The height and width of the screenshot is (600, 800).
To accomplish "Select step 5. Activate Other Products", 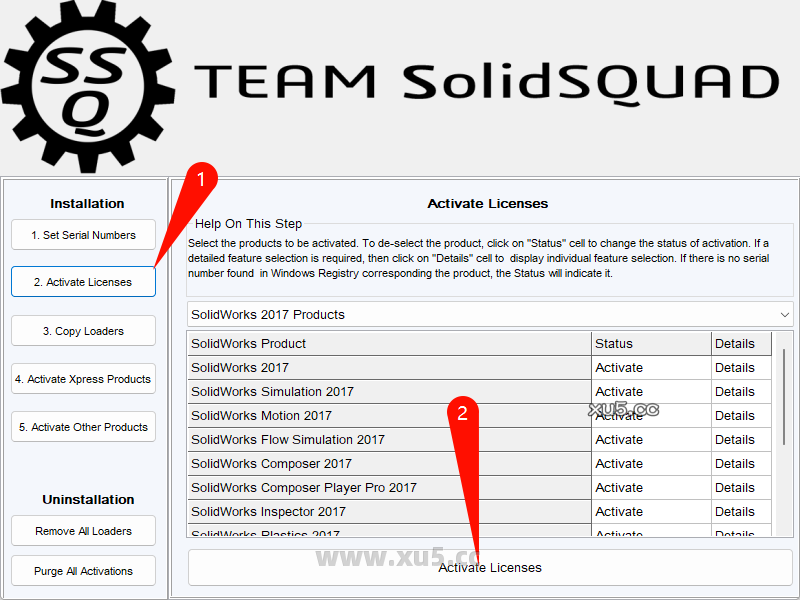I will [x=82, y=427].
